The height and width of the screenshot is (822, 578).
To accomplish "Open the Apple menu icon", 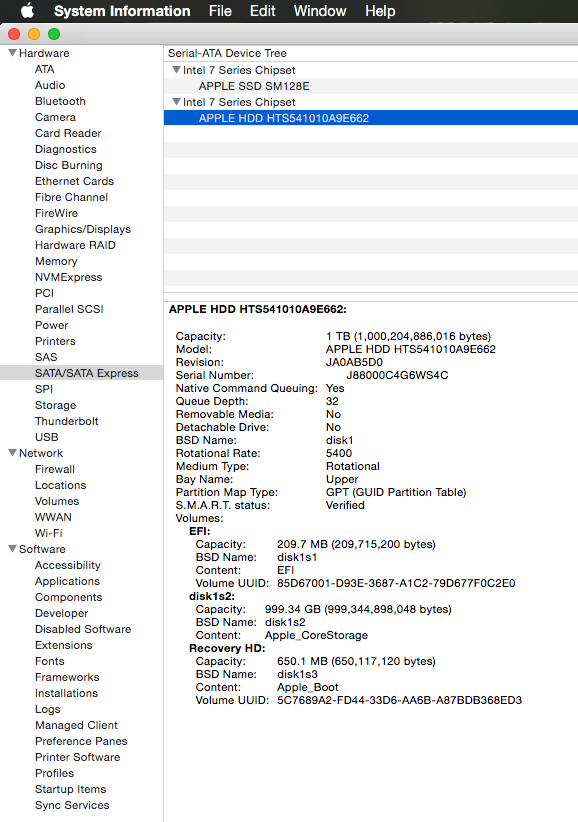I will point(27,10).
